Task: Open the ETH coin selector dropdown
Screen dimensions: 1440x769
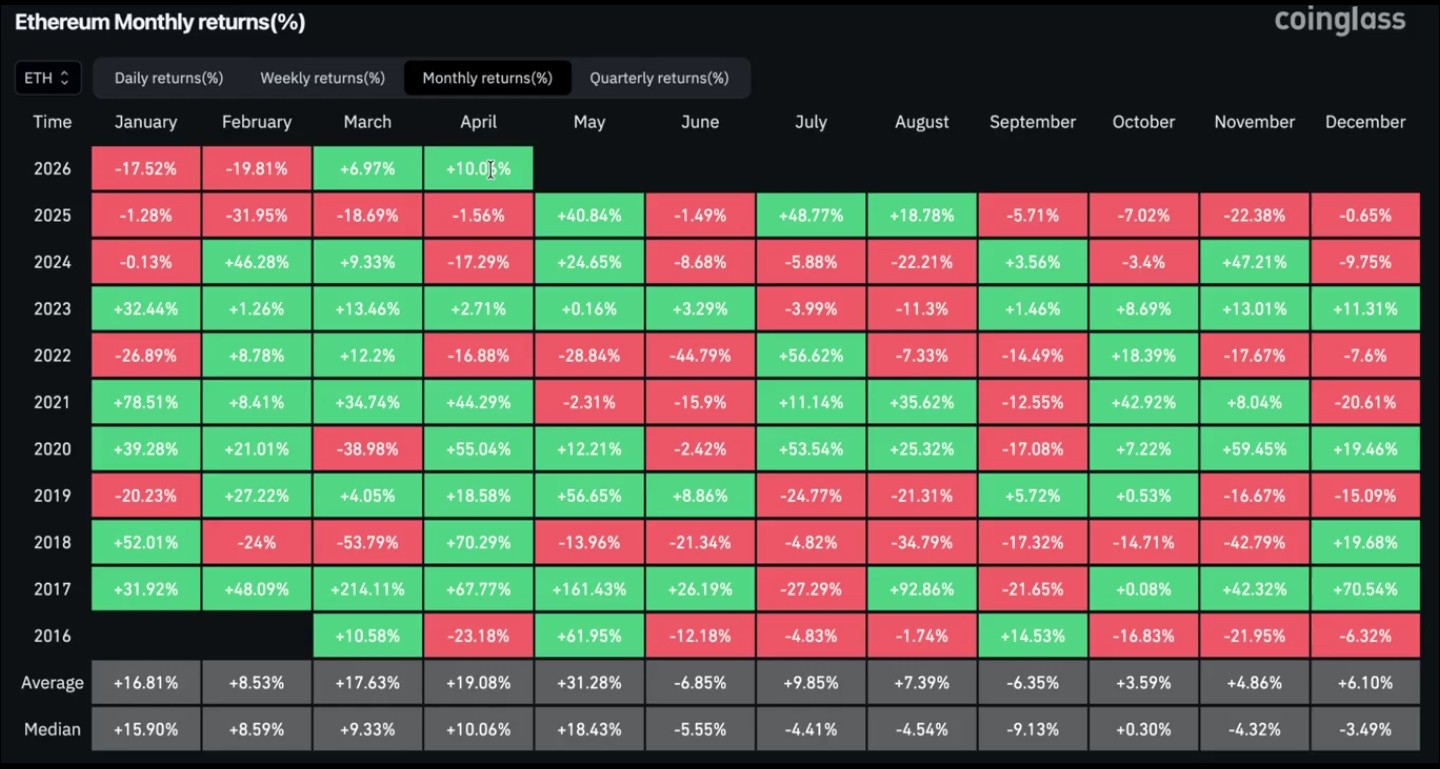Action: (48, 78)
